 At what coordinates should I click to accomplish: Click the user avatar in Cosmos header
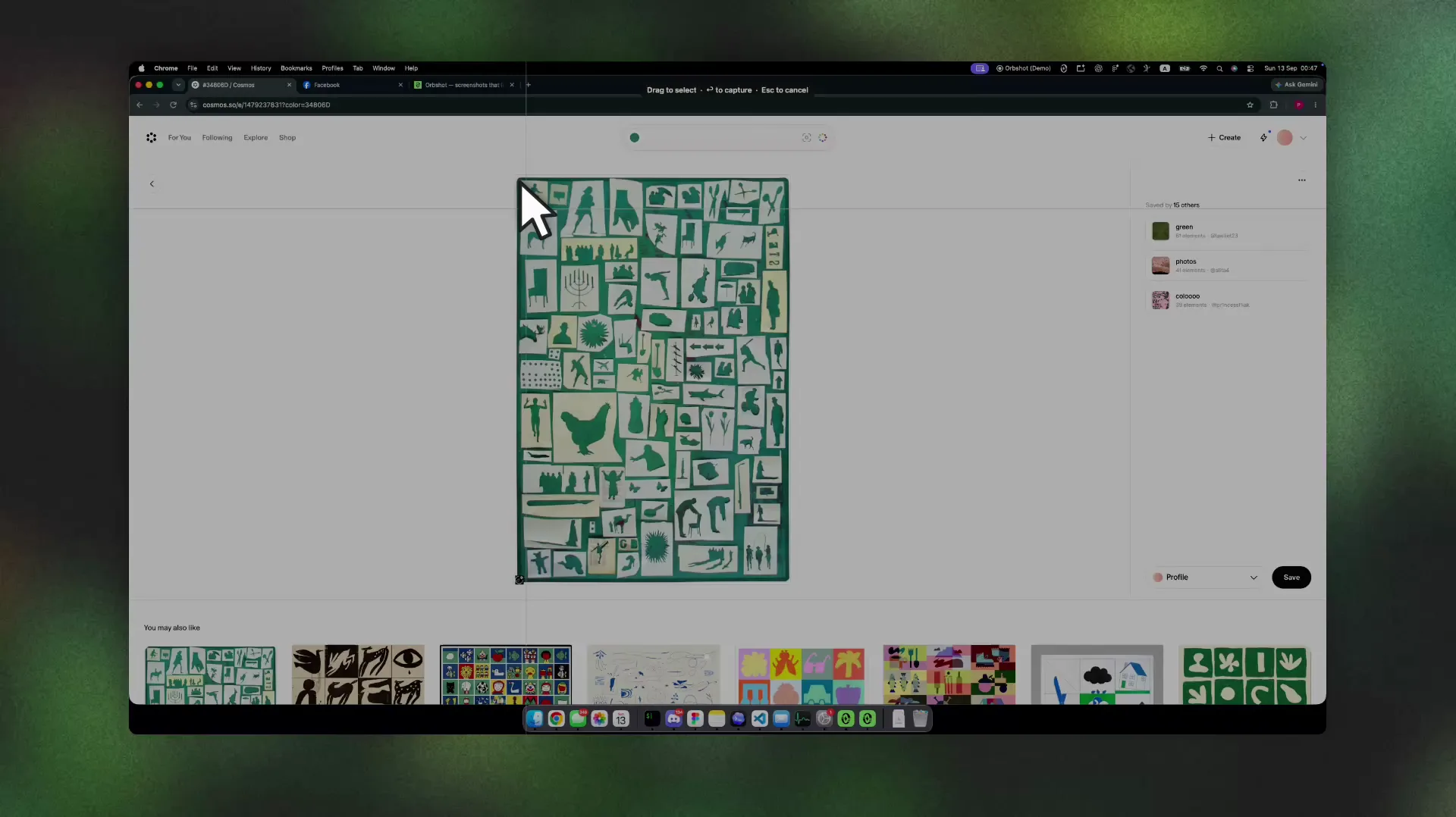(1285, 138)
